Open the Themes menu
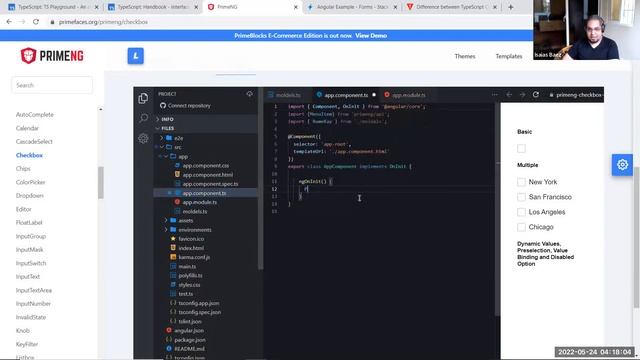 point(465,56)
